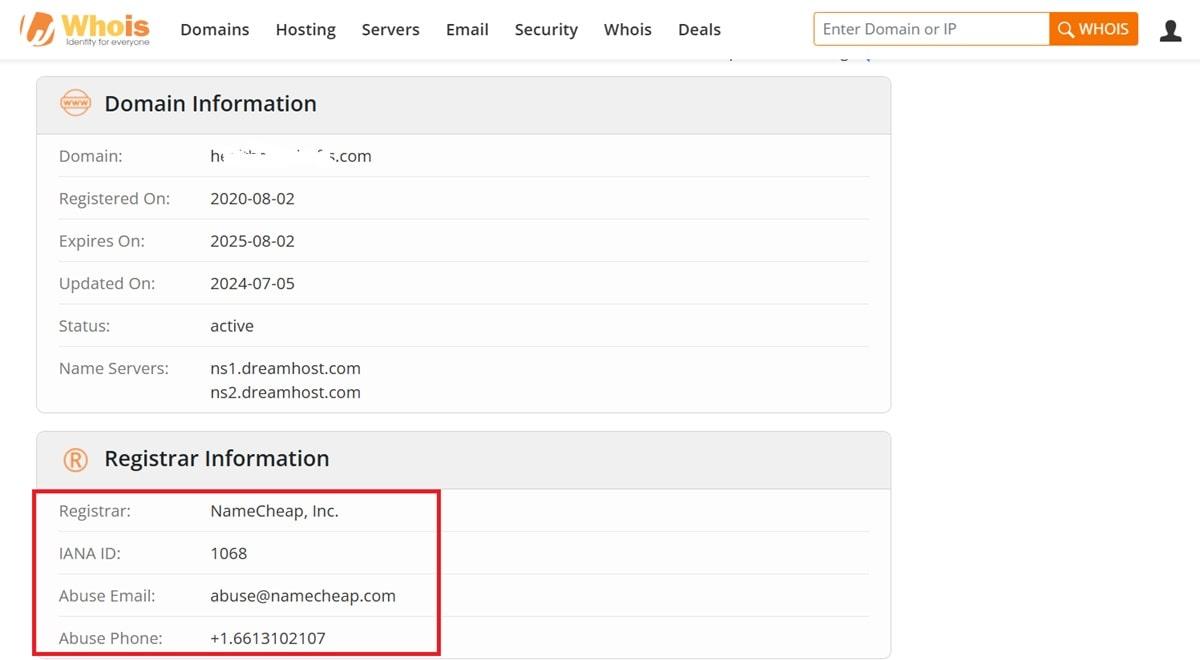Viewport: 1200px width, 660px height.
Task: Click the globe icon beside Domain Information
Action: [x=76, y=102]
